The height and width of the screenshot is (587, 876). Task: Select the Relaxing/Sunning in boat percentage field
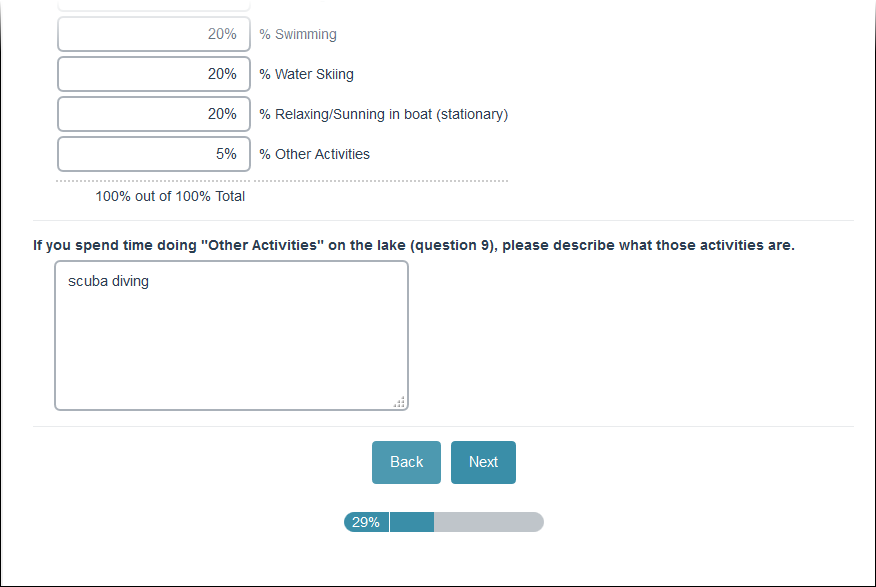[x=154, y=114]
